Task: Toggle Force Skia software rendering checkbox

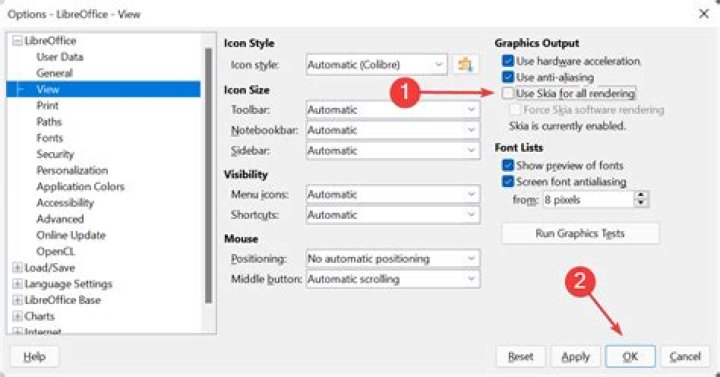Action: click(x=515, y=109)
